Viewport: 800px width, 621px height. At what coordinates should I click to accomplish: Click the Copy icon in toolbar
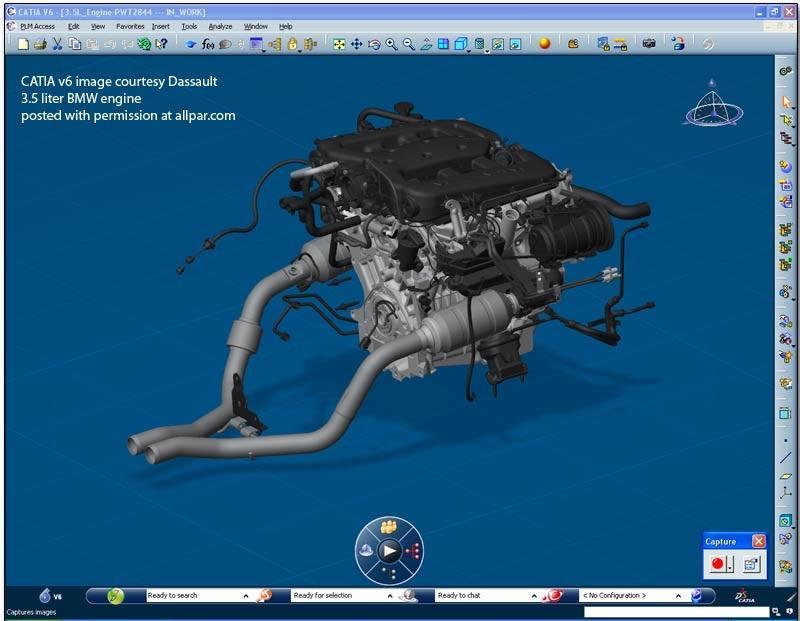pyautogui.click(x=75, y=44)
